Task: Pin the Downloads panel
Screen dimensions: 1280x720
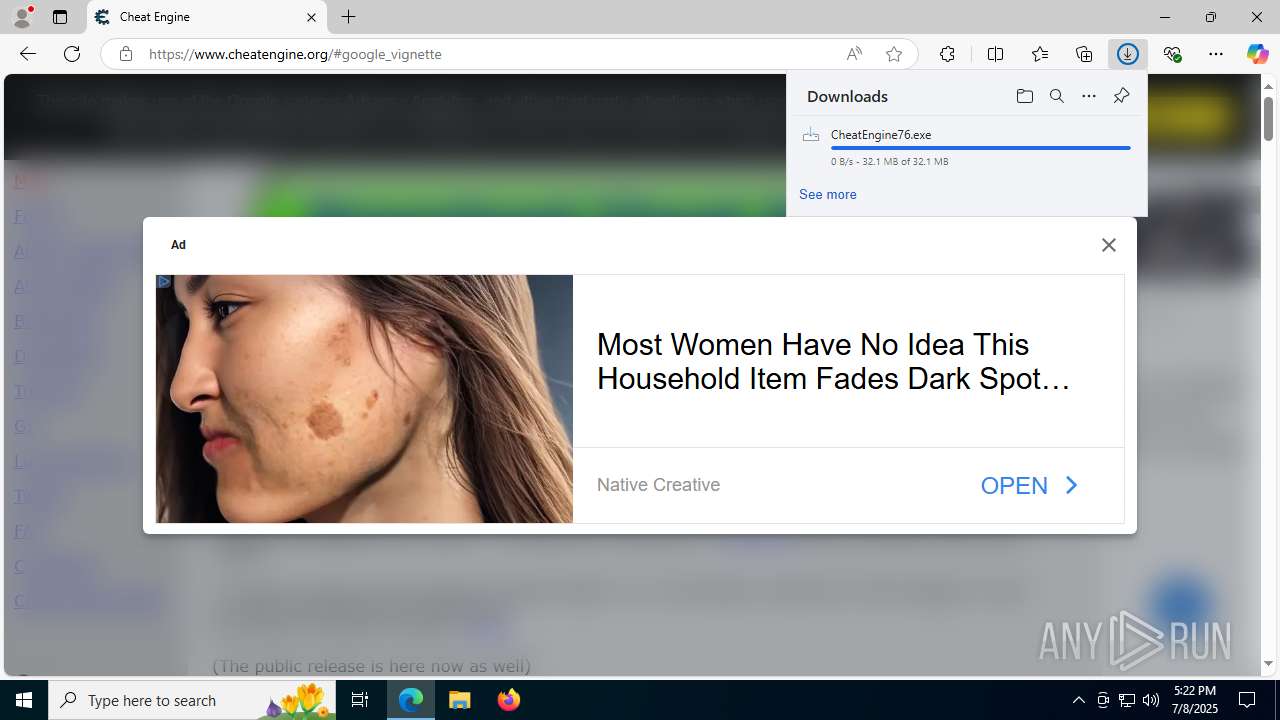Action: click(x=1121, y=96)
